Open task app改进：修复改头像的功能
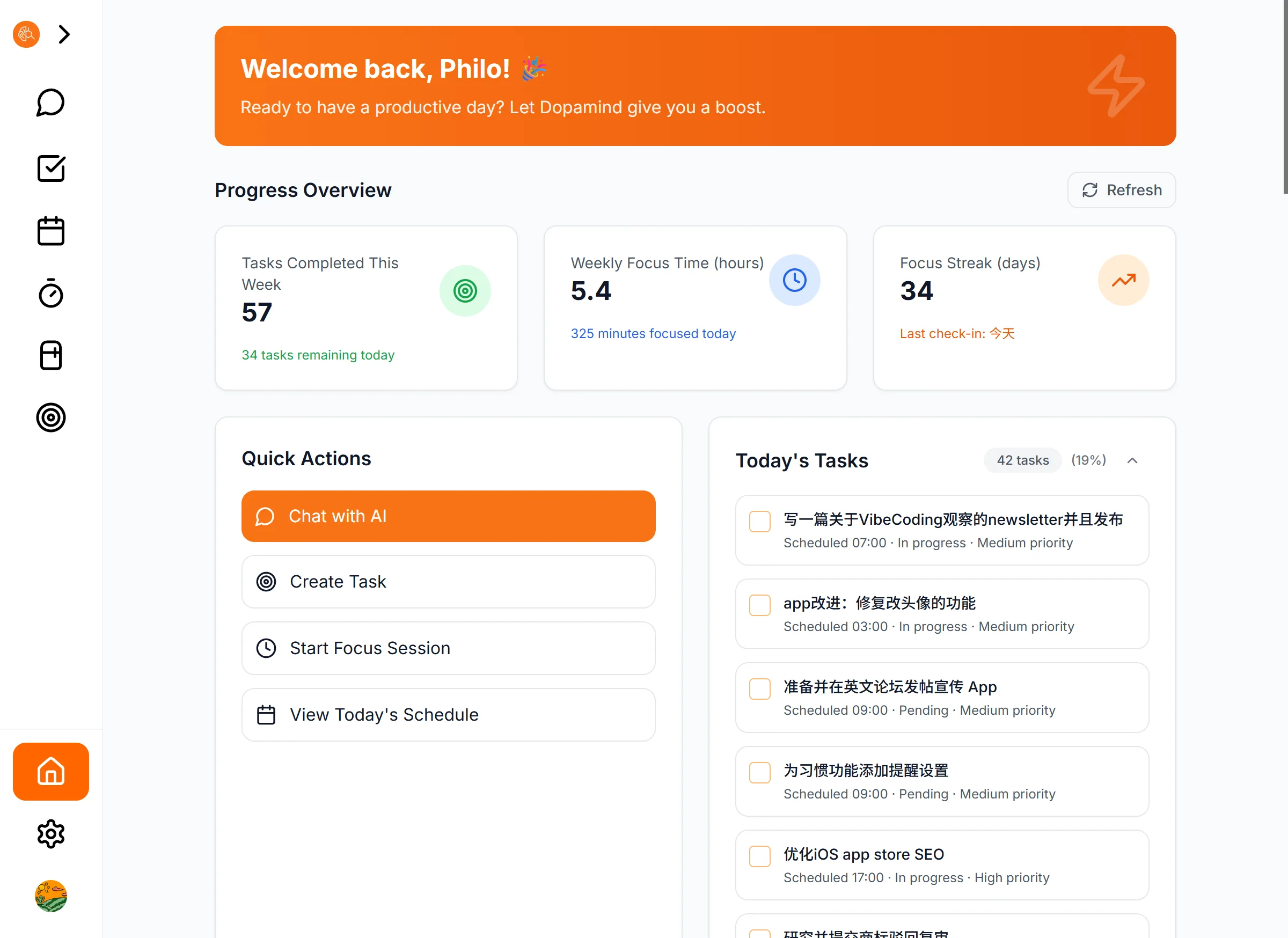Screen dimensions: 1288x938 pos(942,614)
